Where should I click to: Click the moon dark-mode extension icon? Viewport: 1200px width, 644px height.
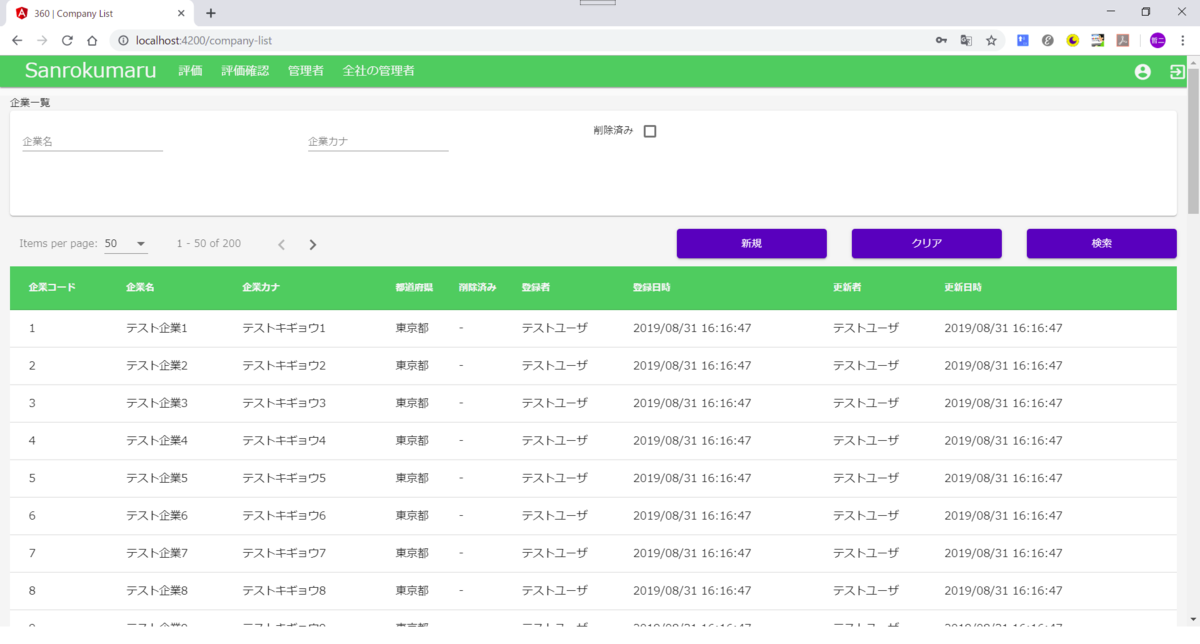1072,39
